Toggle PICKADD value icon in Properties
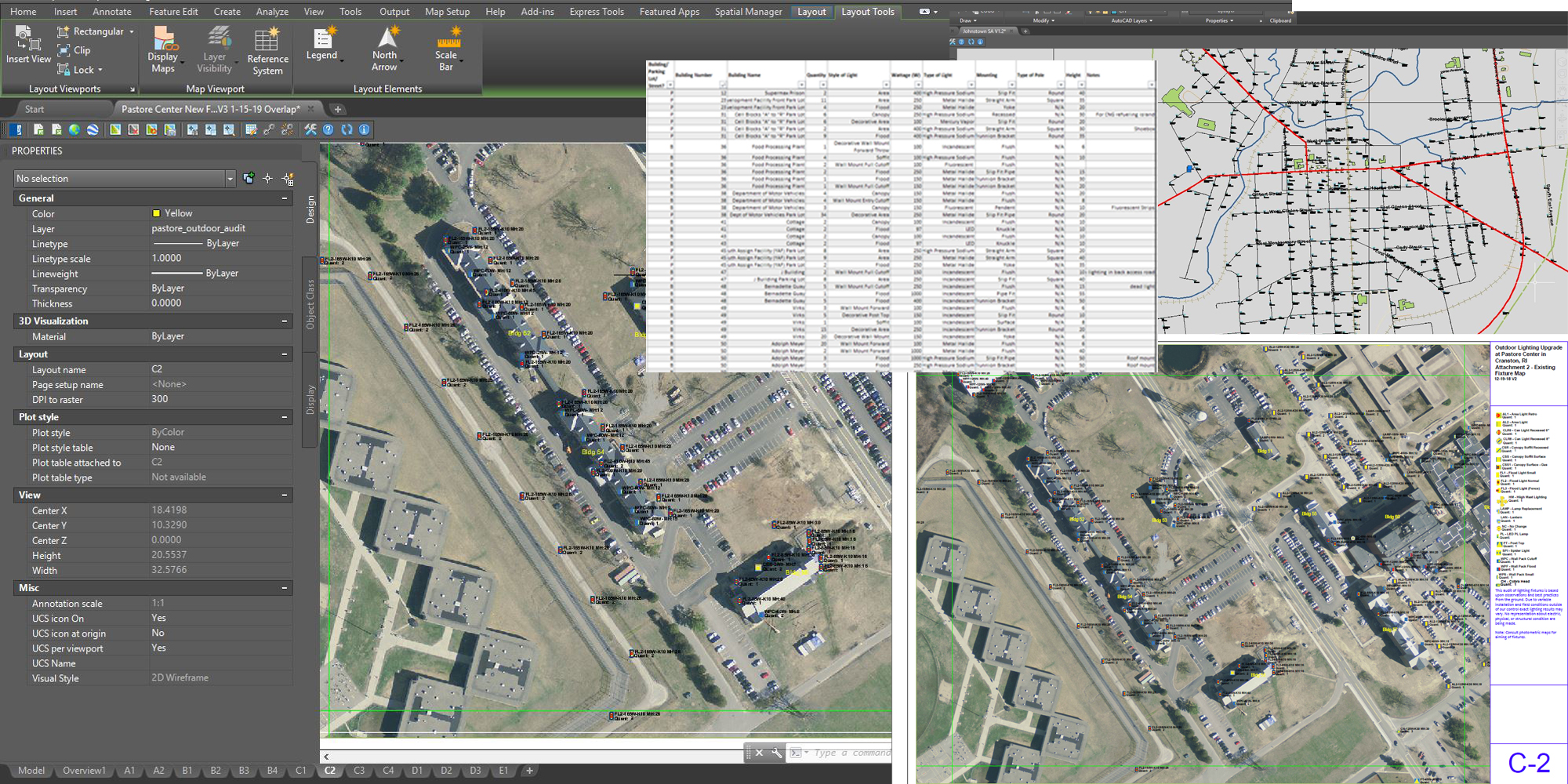Image resolution: width=1568 pixels, height=784 pixels. coord(249,179)
